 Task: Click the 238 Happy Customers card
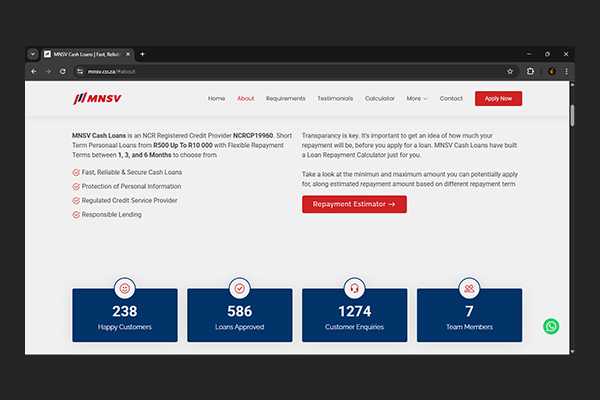click(125, 315)
